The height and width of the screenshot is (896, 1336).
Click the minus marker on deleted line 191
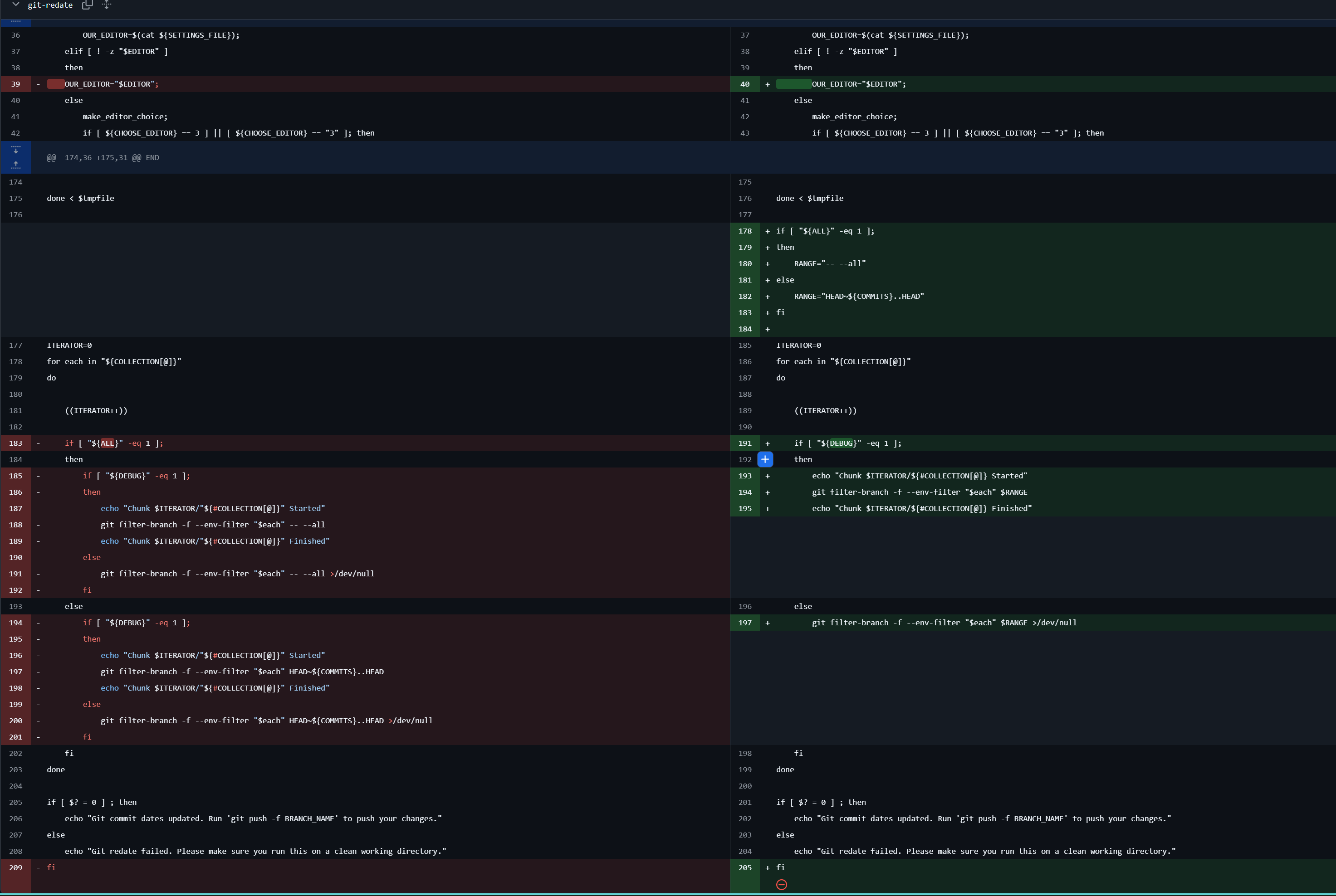[38, 574]
